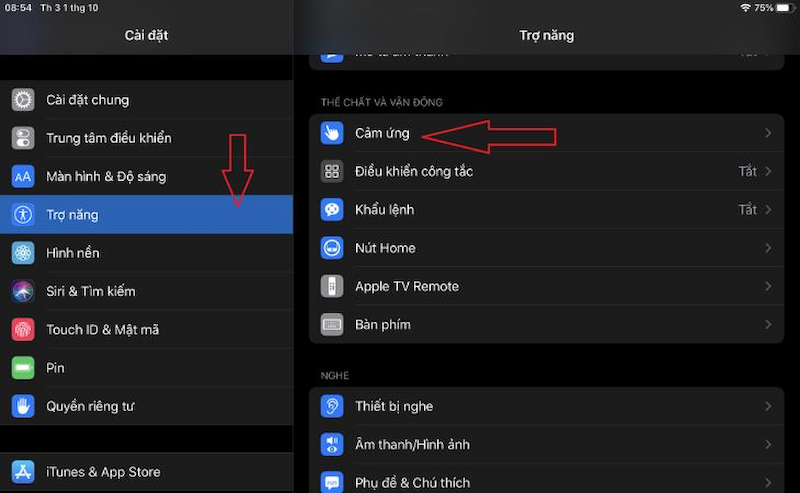Tap the Trợ năng header title
The width and height of the screenshot is (800, 493).
tap(546, 35)
